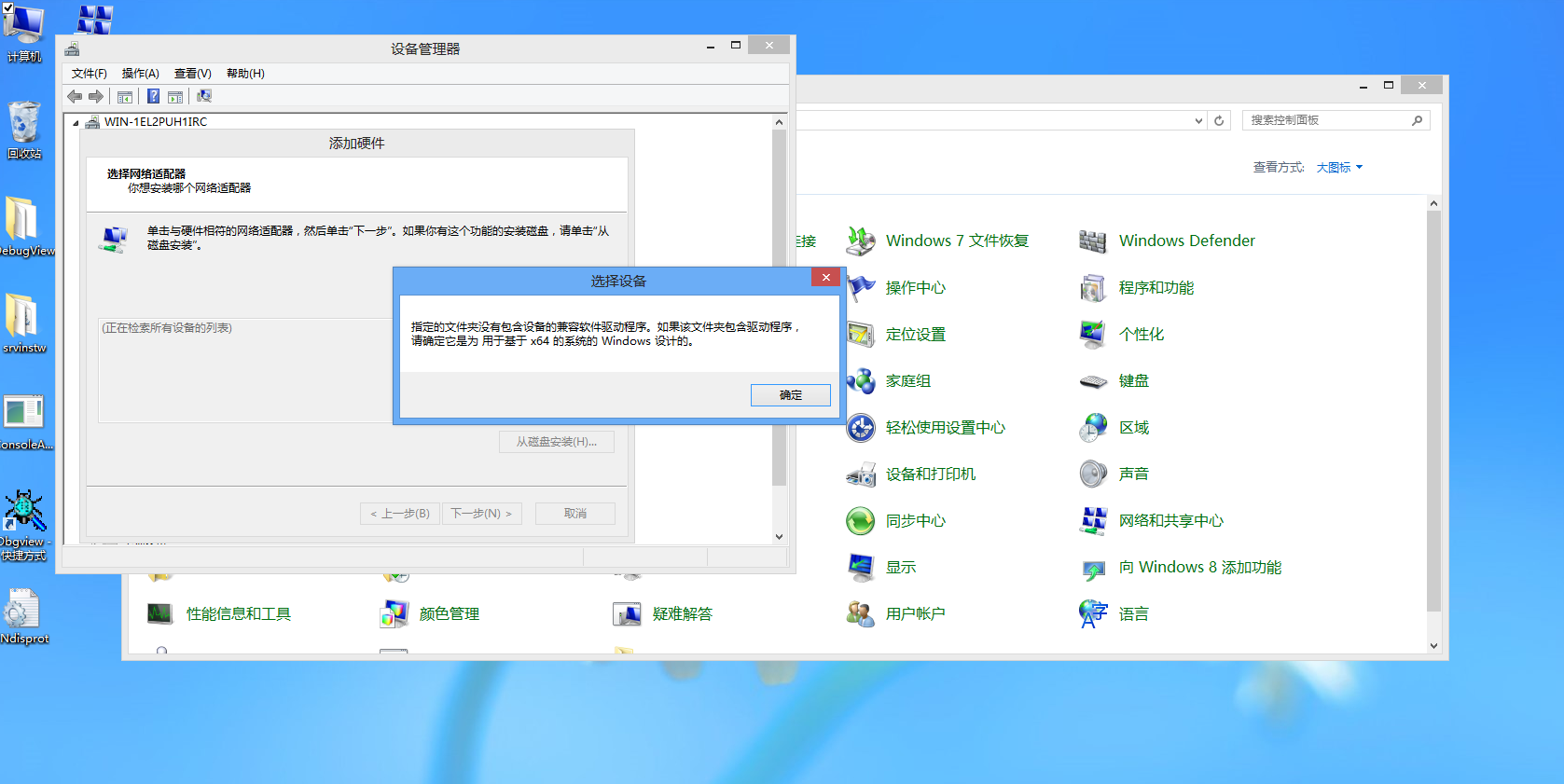The width and height of the screenshot is (1564, 784).
Task: Click the Control Panel search magnifier icon
Action: [1418, 120]
